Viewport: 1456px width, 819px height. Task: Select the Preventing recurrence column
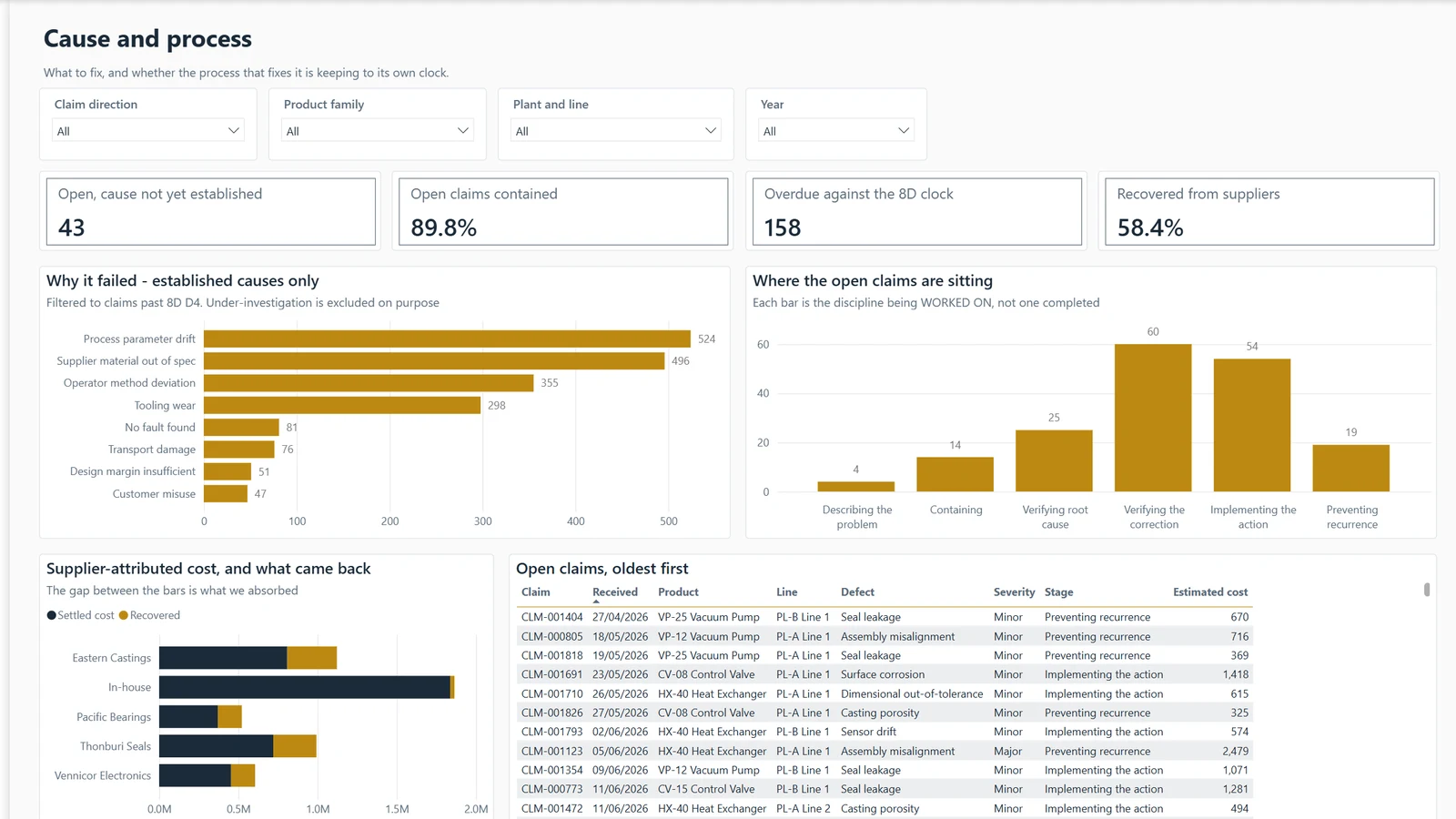(1351, 469)
